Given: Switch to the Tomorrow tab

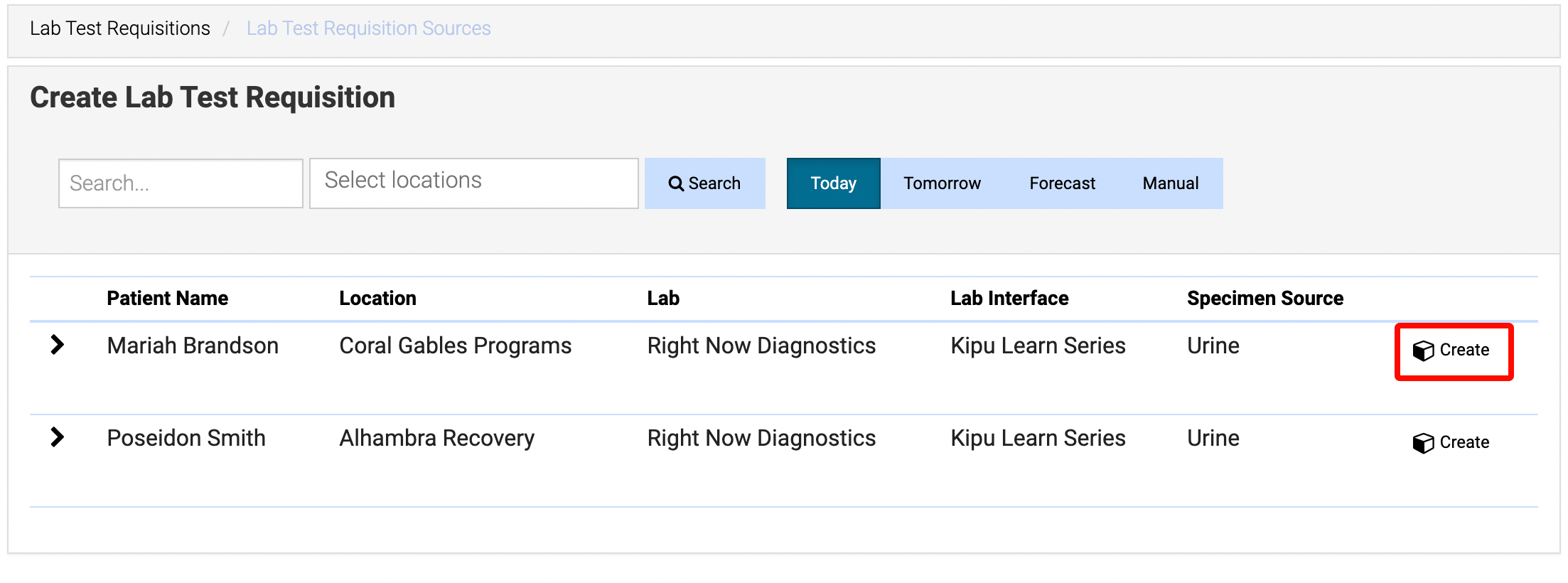Looking at the screenshot, I should 942,183.
